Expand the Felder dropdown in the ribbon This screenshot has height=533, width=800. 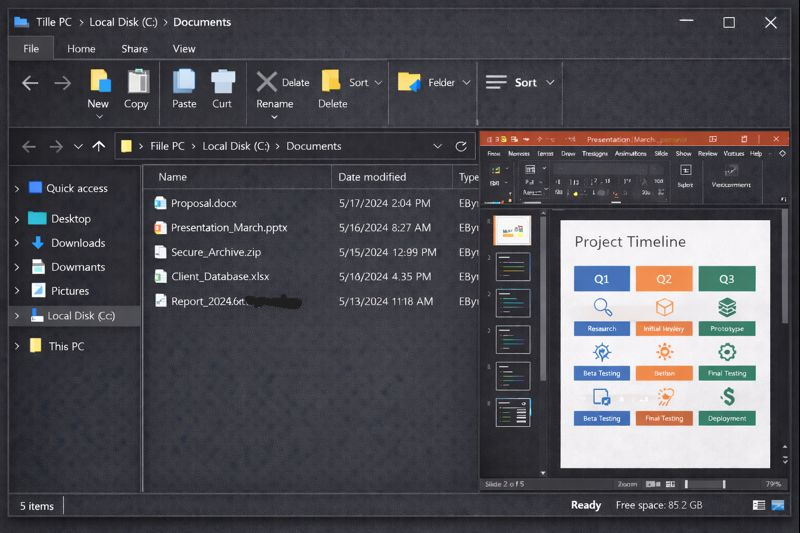pyautogui.click(x=467, y=83)
